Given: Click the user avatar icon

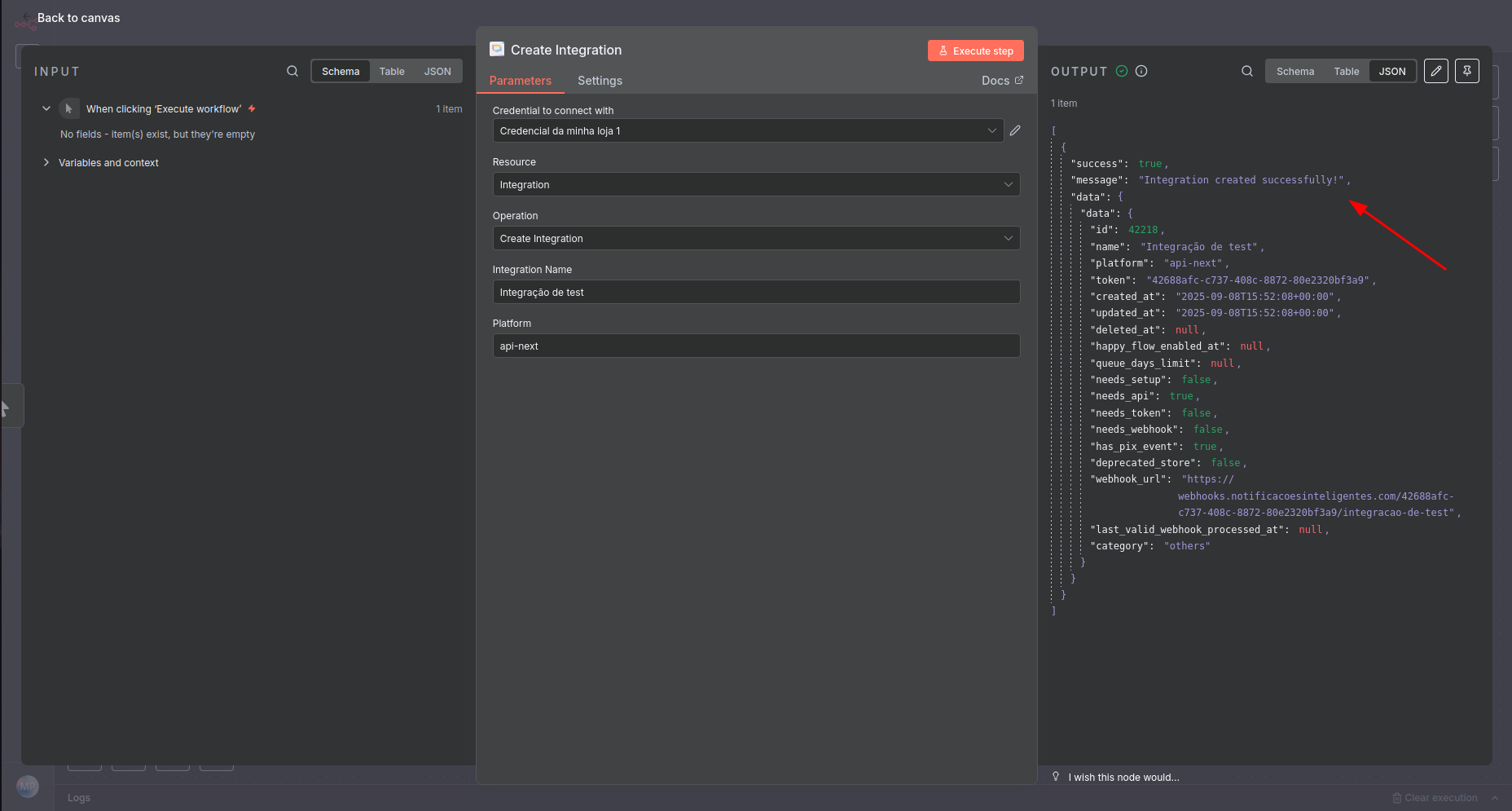Looking at the screenshot, I should click(x=28, y=787).
